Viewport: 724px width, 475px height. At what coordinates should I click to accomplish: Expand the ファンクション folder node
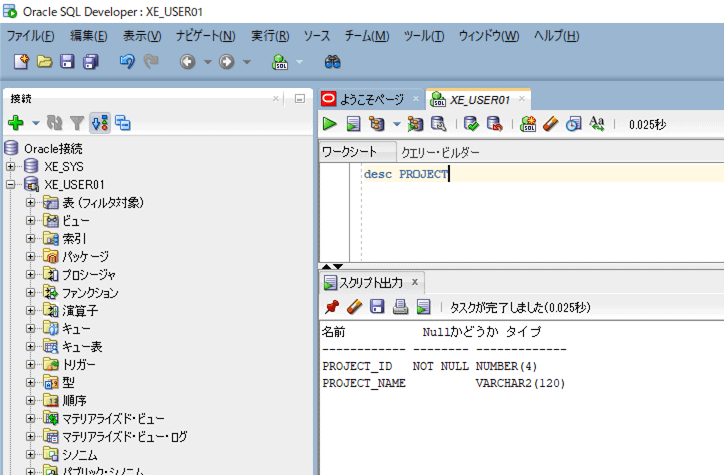tap(30, 293)
